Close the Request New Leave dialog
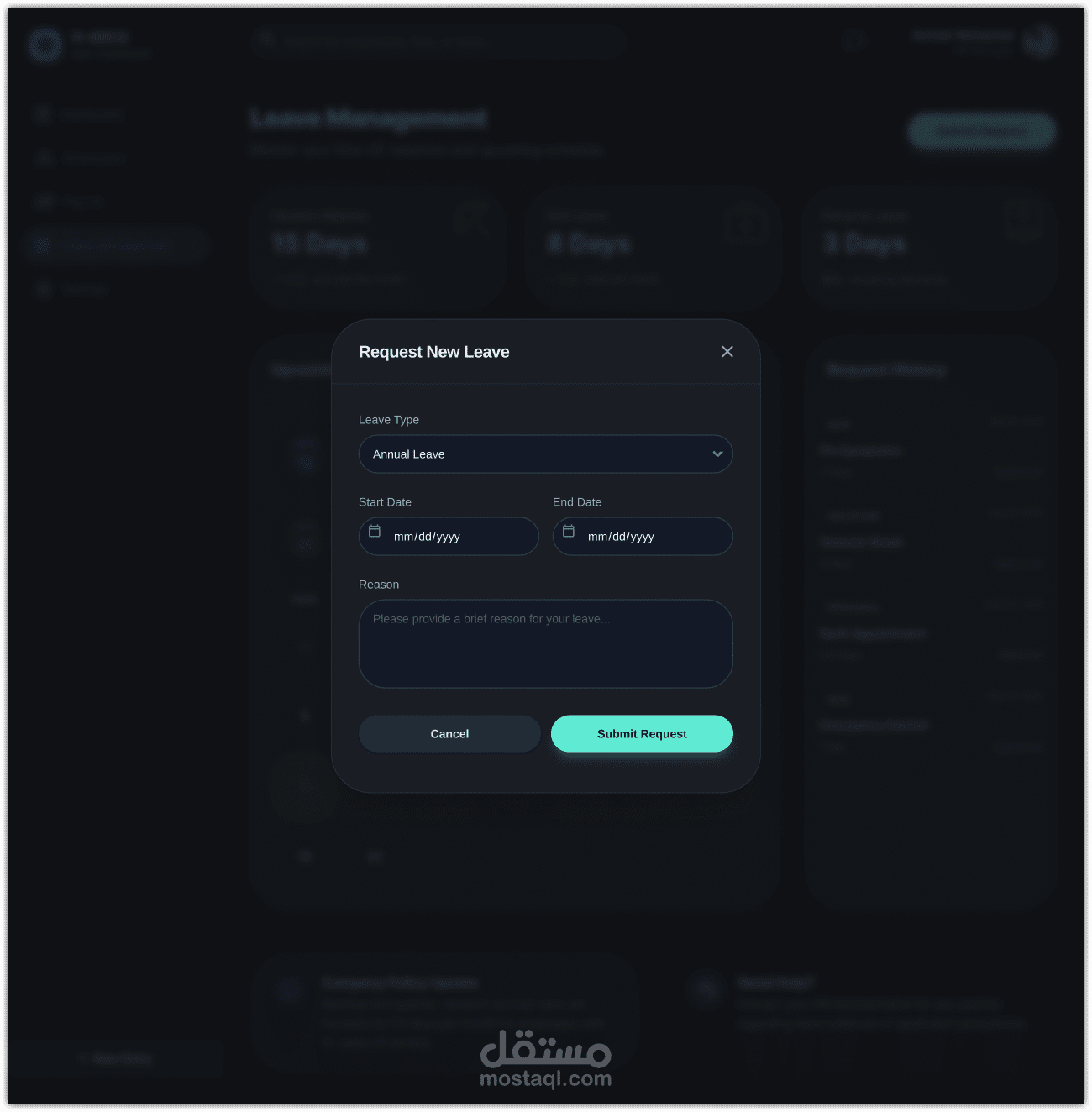The image size is (1092, 1112). point(727,352)
